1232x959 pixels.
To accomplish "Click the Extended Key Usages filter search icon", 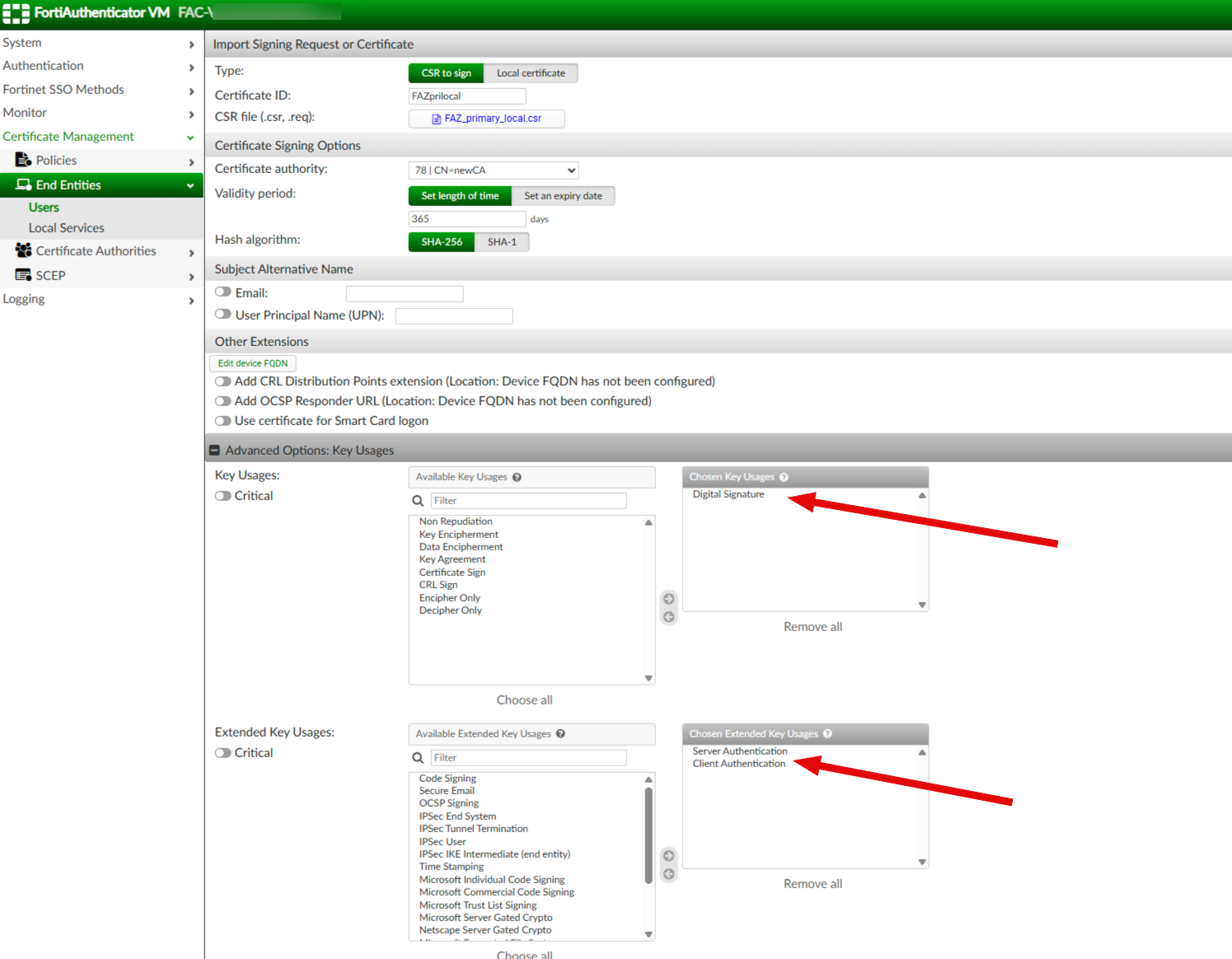I will point(418,758).
